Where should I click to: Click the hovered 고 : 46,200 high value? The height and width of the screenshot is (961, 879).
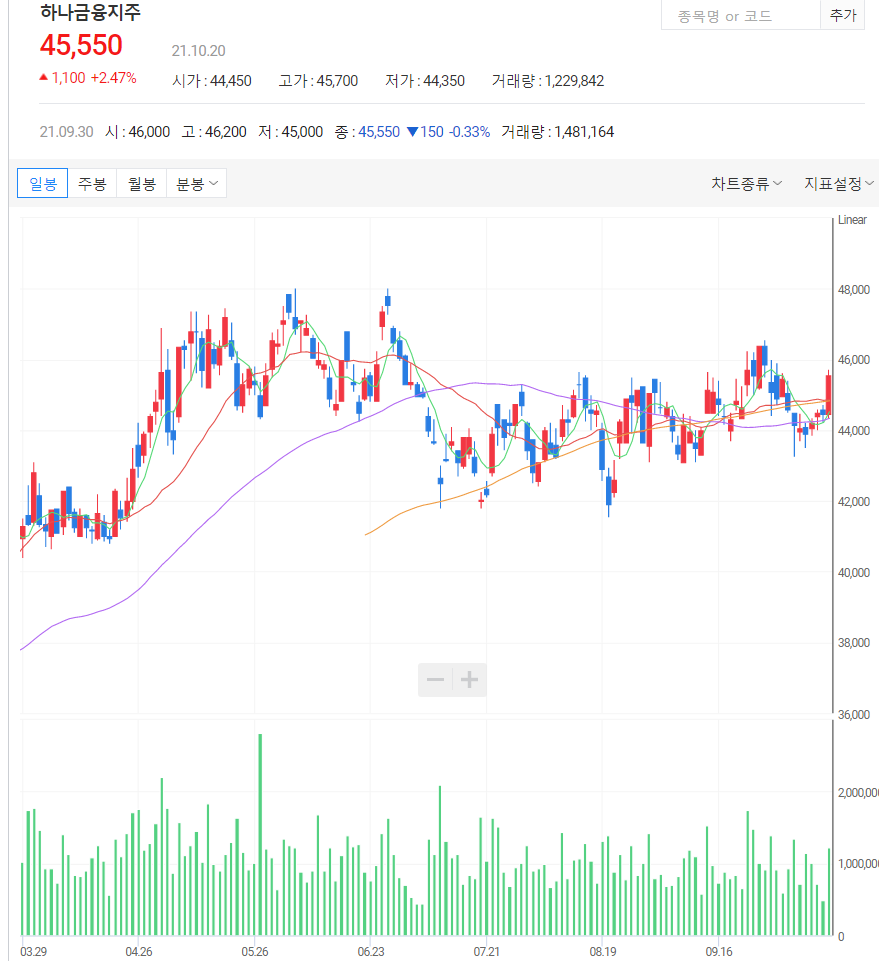214,132
